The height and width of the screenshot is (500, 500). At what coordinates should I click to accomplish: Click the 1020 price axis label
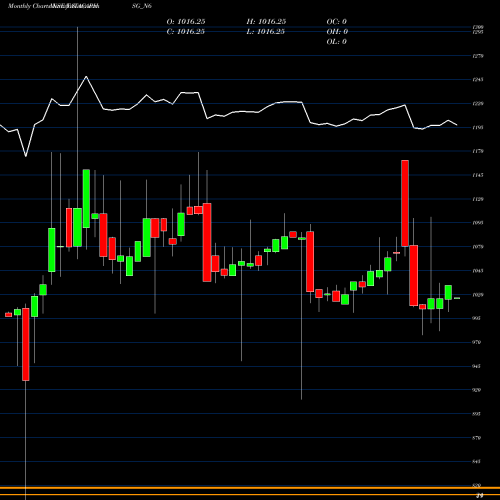pos(478,295)
